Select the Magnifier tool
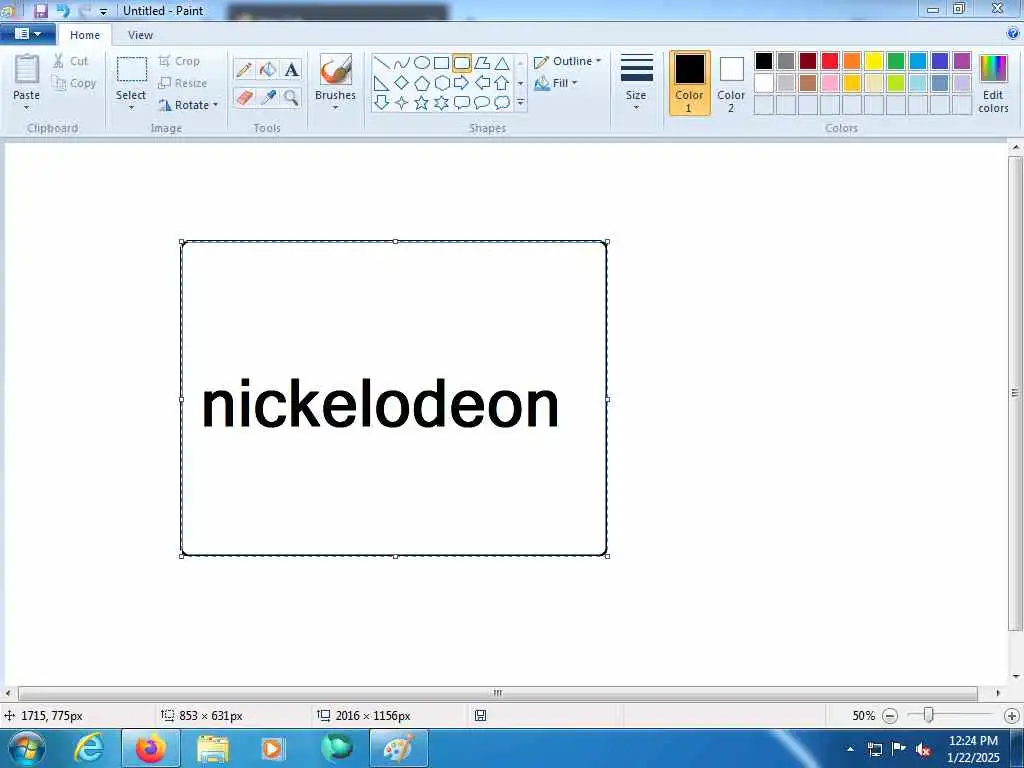Viewport: 1024px width, 768px height. [291, 98]
